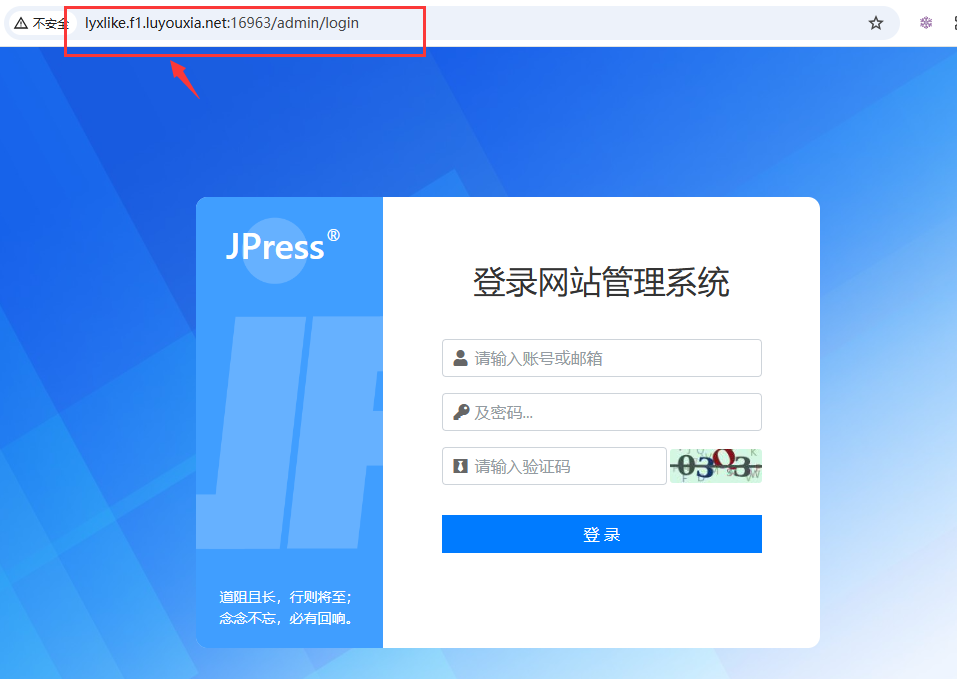Click the snowflake browser extension icon
The image size is (957, 679).
[x=926, y=23]
